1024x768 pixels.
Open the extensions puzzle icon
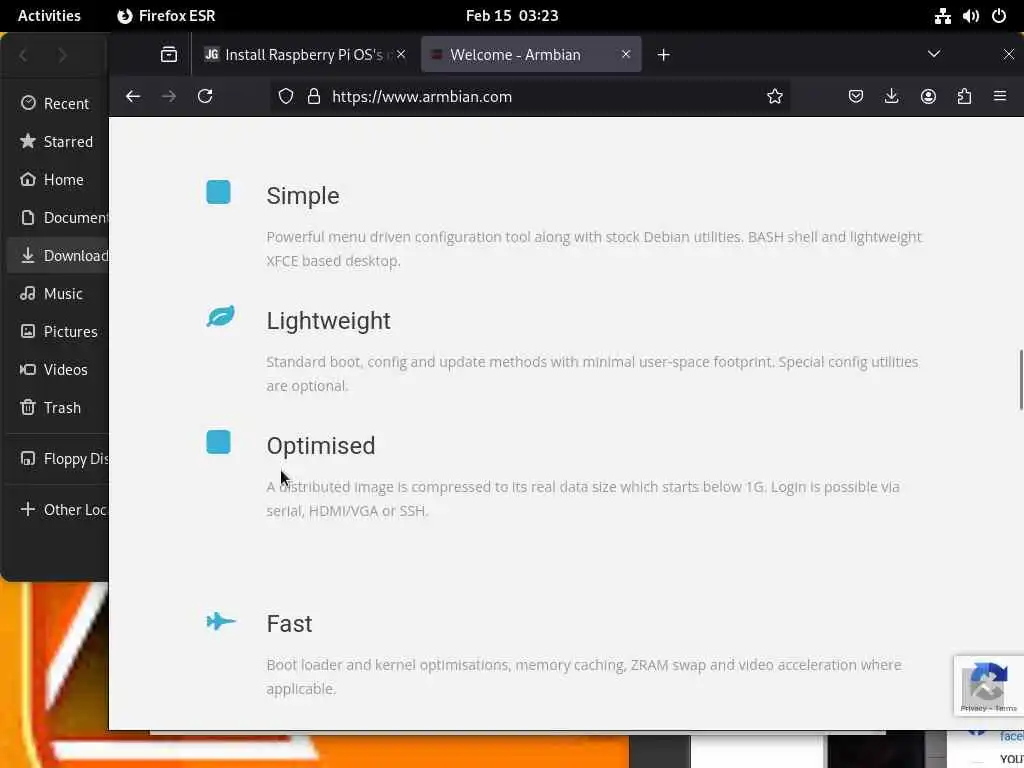(964, 97)
